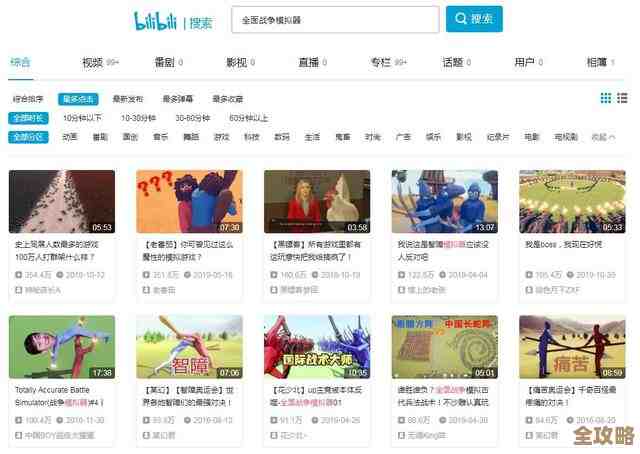Open woman and chicken thumbnail 03:58
This screenshot has width=640, height=454.
317,202
